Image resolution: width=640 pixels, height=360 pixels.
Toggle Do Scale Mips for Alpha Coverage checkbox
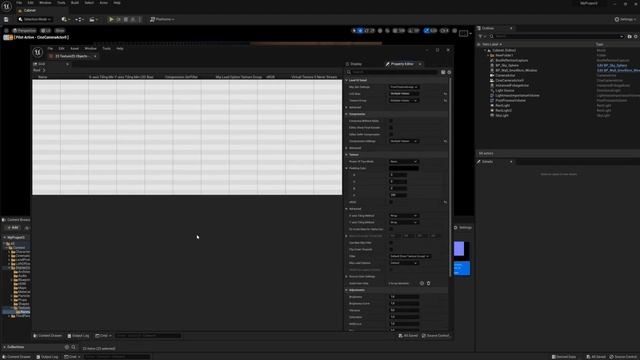click(x=391, y=229)
